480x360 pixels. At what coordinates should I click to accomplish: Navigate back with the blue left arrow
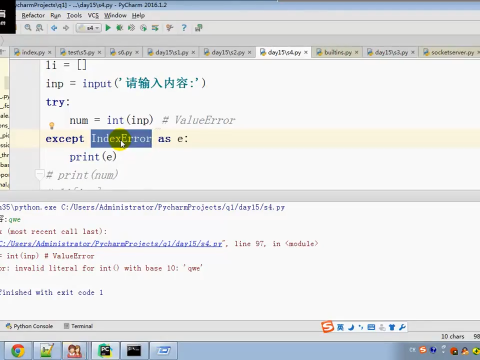pos(54,28)
